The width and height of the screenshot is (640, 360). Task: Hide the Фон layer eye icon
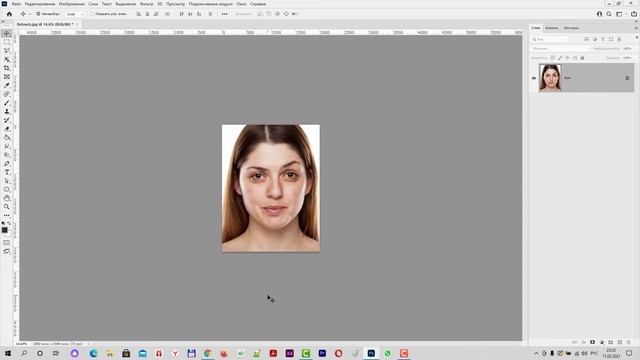(x=533, y=78)
